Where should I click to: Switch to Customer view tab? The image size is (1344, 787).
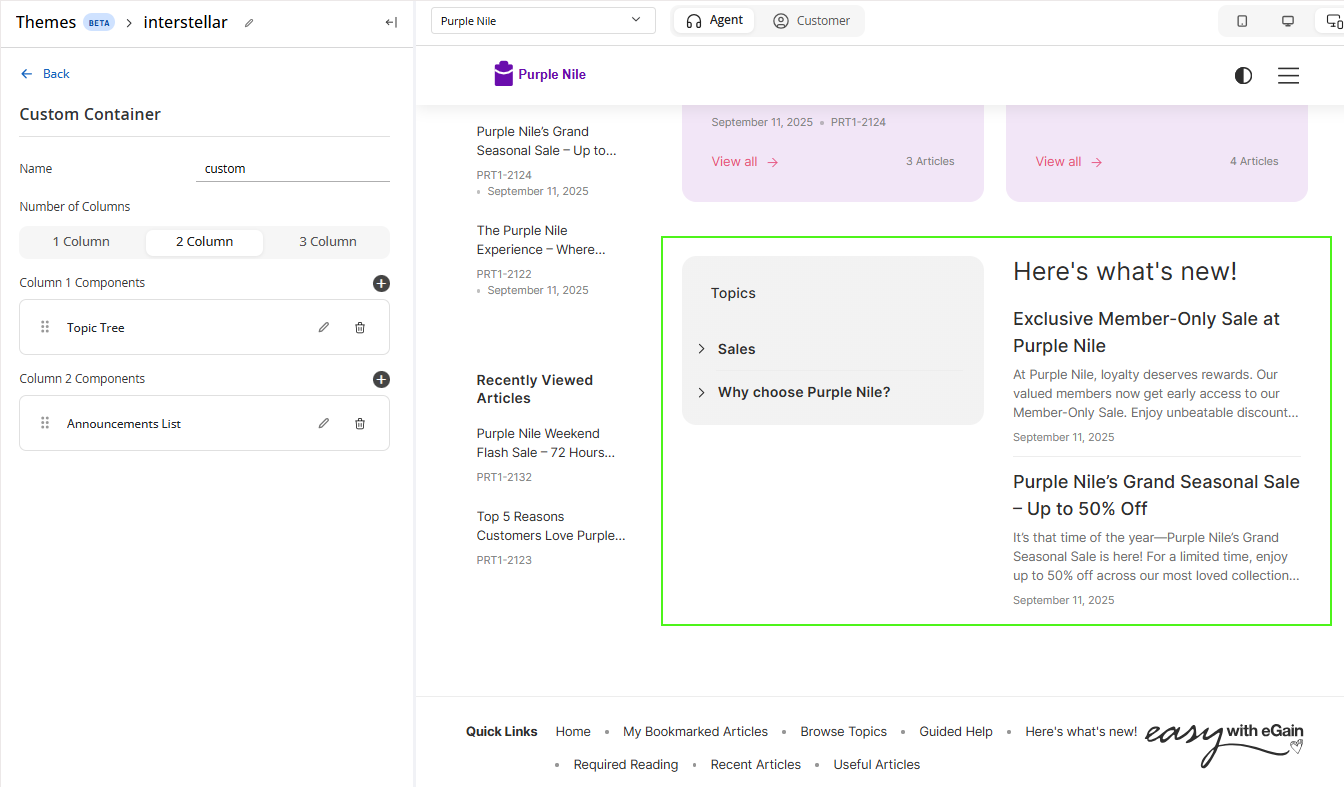pos(811,21)
